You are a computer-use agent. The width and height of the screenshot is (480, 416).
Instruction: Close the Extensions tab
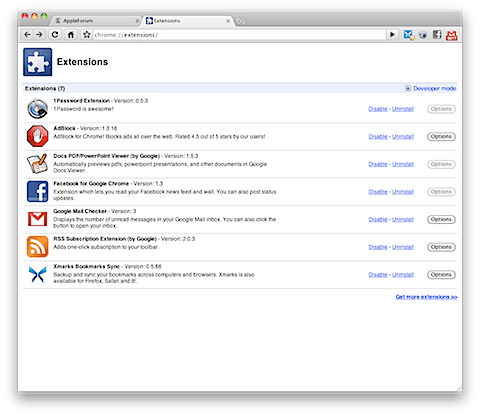coord(228,21)
